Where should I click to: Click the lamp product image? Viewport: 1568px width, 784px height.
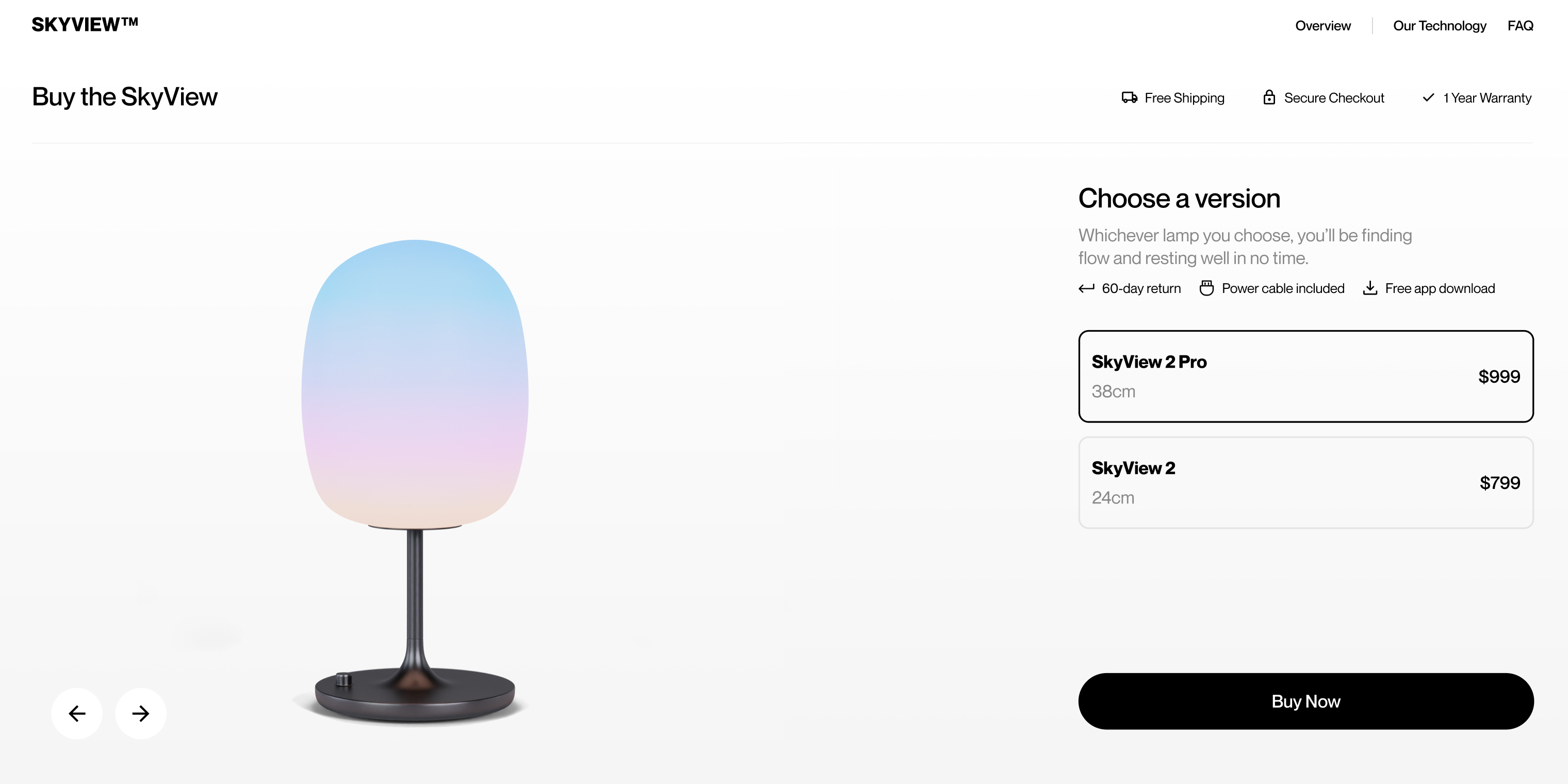coord(415,481)
